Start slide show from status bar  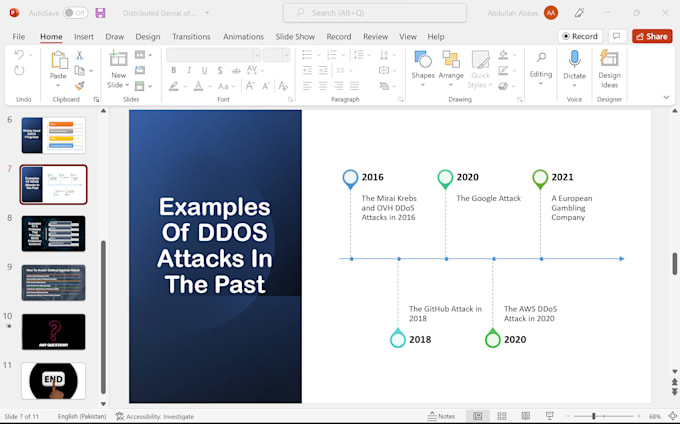549,416
